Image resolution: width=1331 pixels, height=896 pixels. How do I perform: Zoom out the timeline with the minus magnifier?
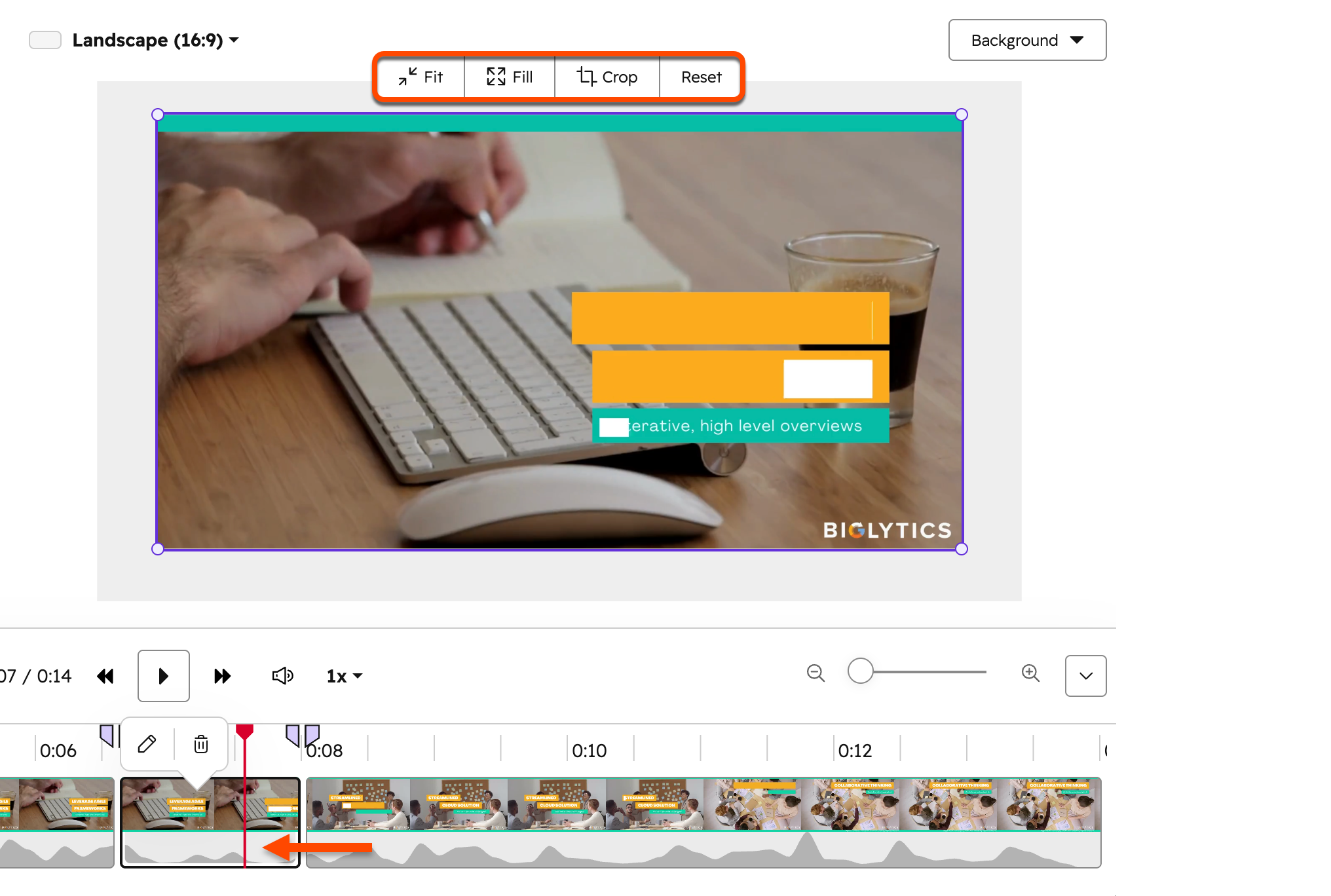click(815, 673)
